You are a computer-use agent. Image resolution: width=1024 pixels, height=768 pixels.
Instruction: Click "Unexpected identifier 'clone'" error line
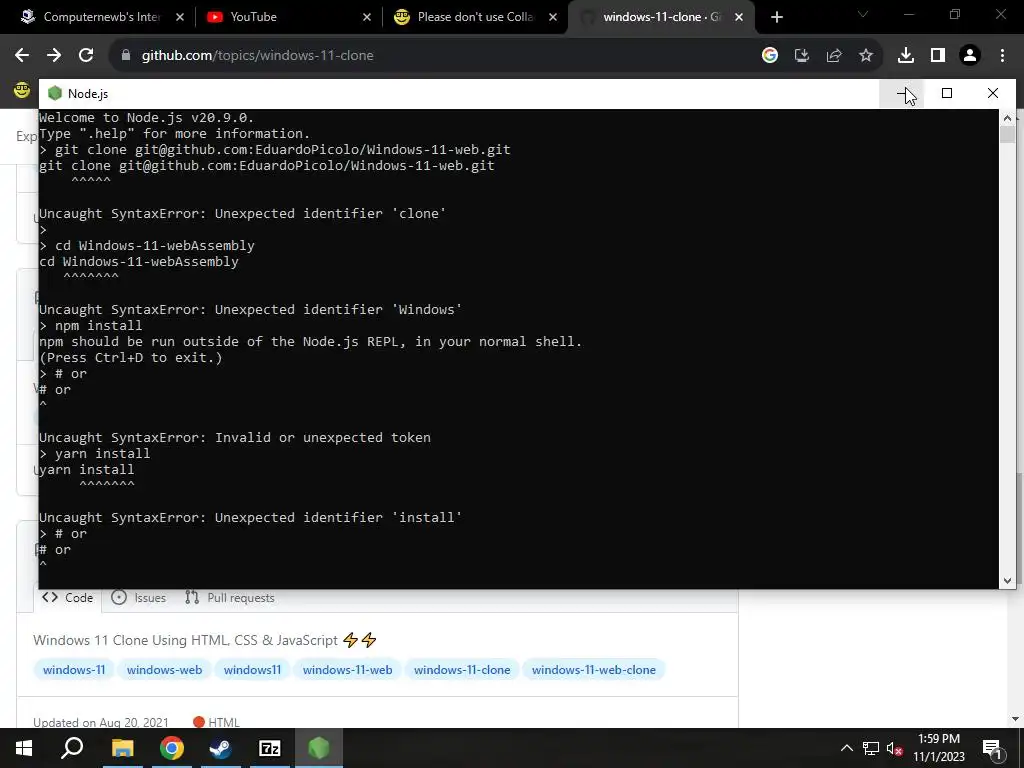pyautogui.click(x=242, y=214)
